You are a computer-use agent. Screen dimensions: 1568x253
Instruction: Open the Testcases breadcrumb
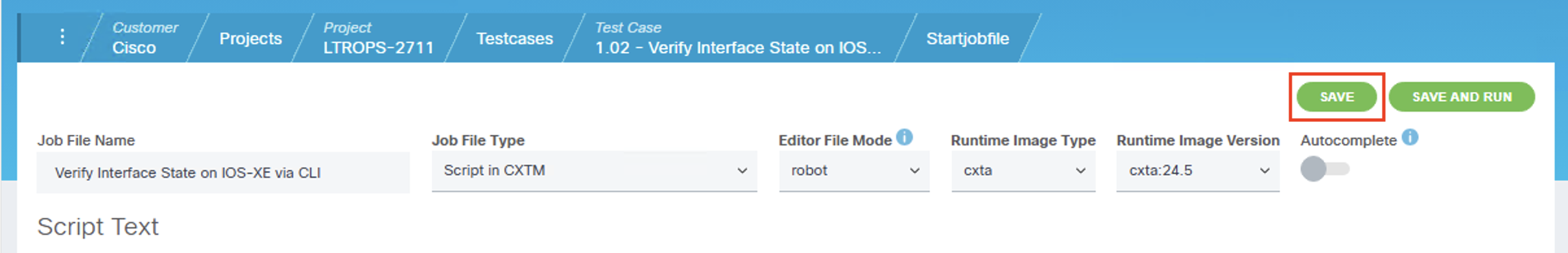(x=514, y=38)
